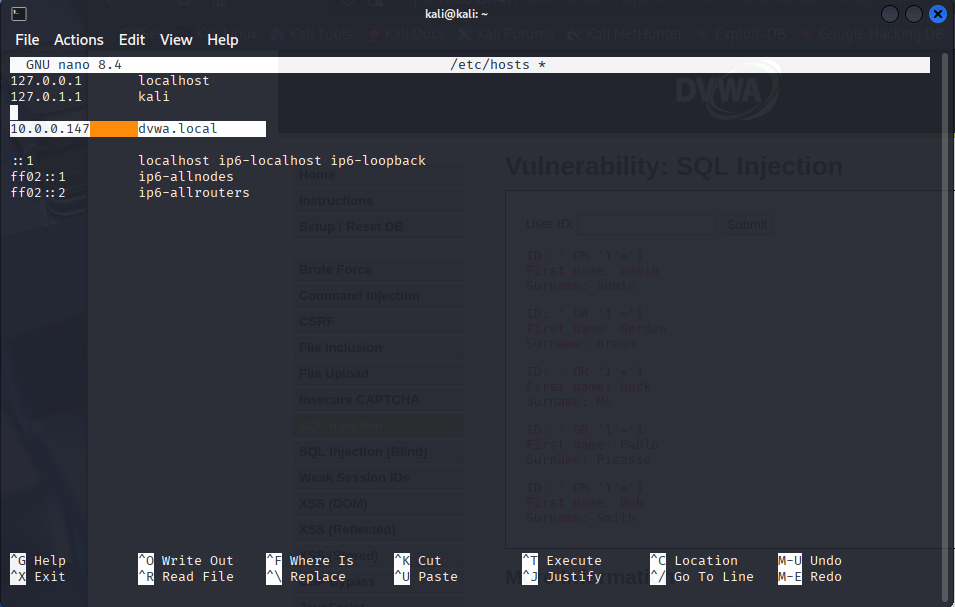This screenshot has width=955, height=607.
Task: Open the File menu in terminal
Action: coord(27,40)
